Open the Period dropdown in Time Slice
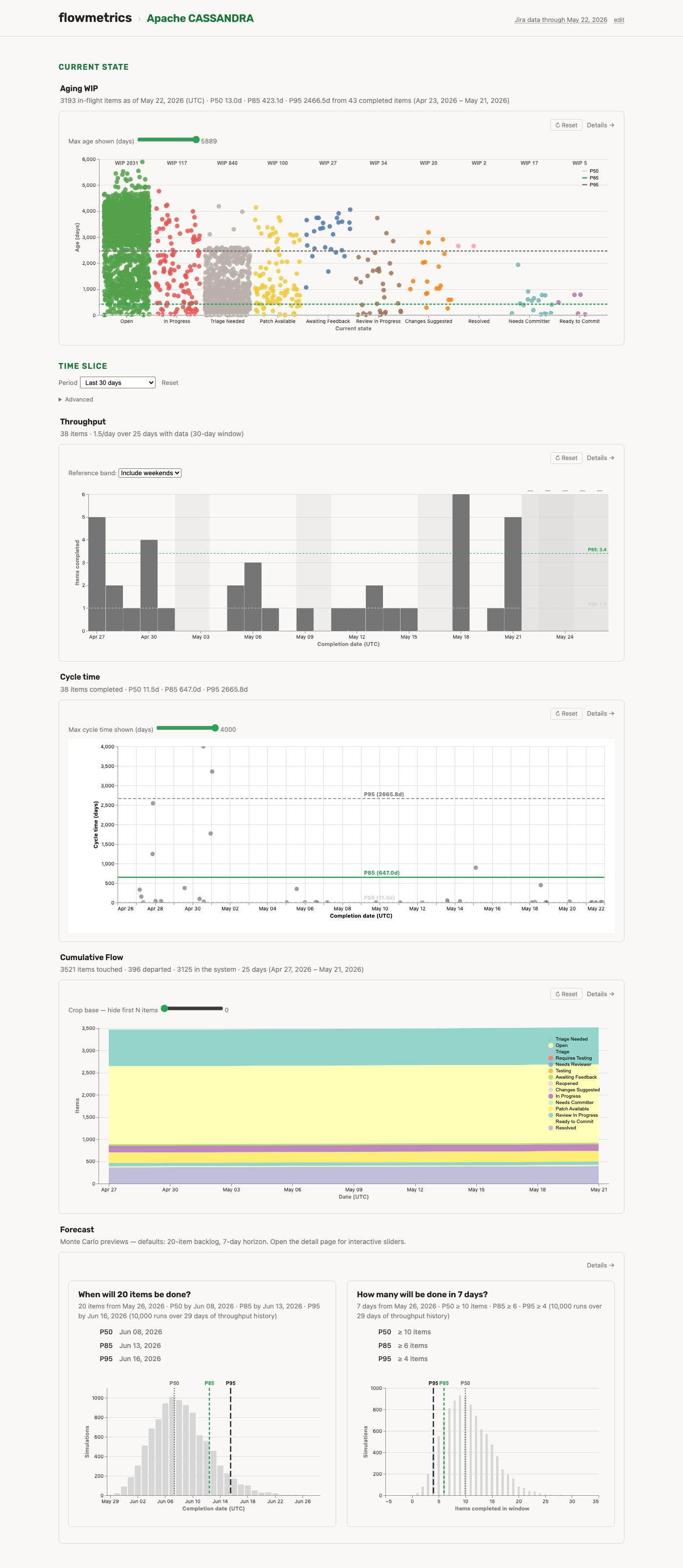 (x=118, y=383)
